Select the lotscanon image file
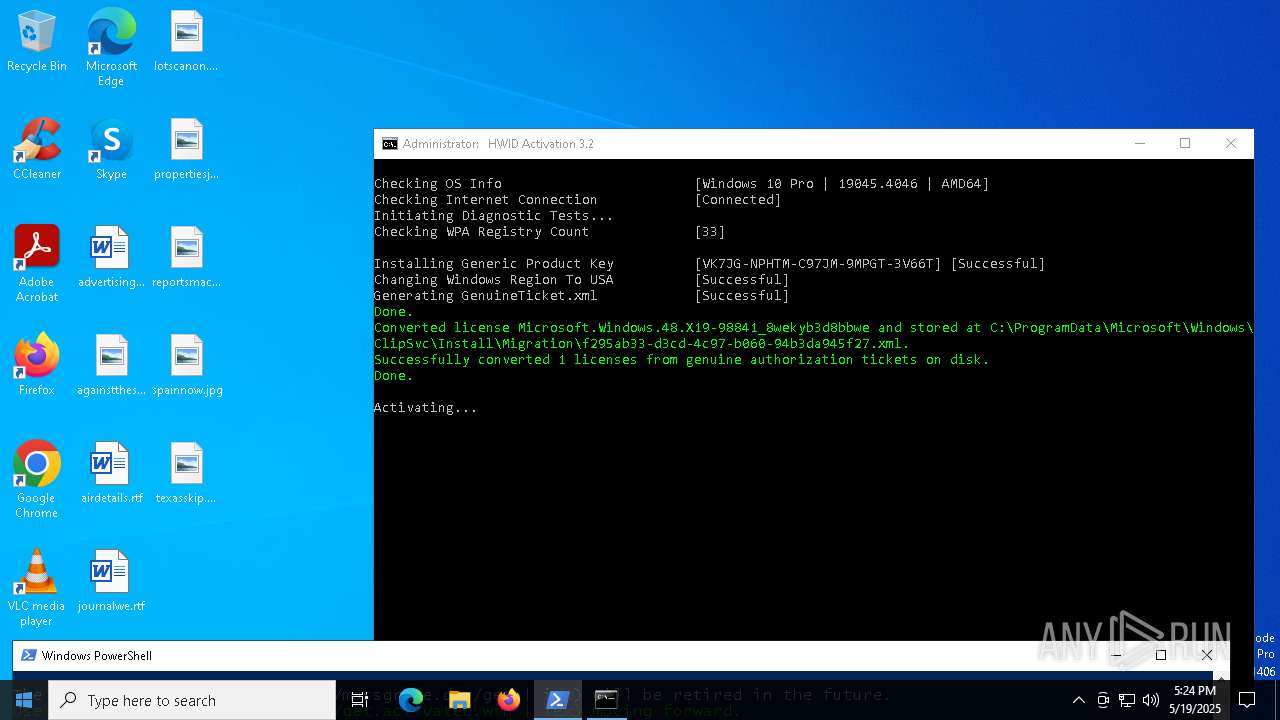 [186, 42]
